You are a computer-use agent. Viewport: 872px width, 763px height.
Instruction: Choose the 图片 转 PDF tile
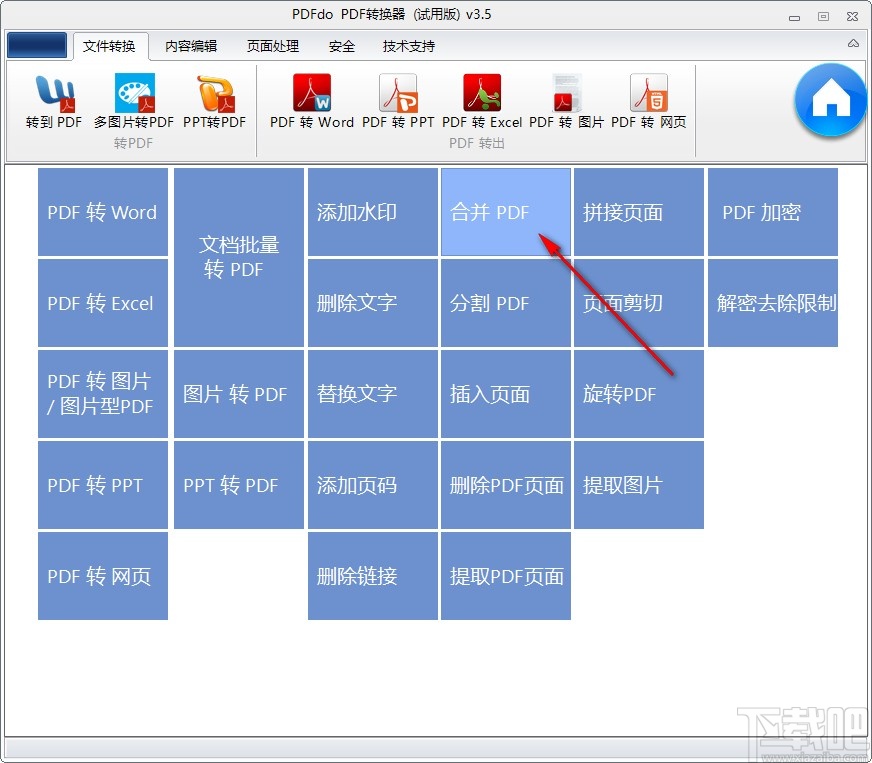[x=239, y=394]
